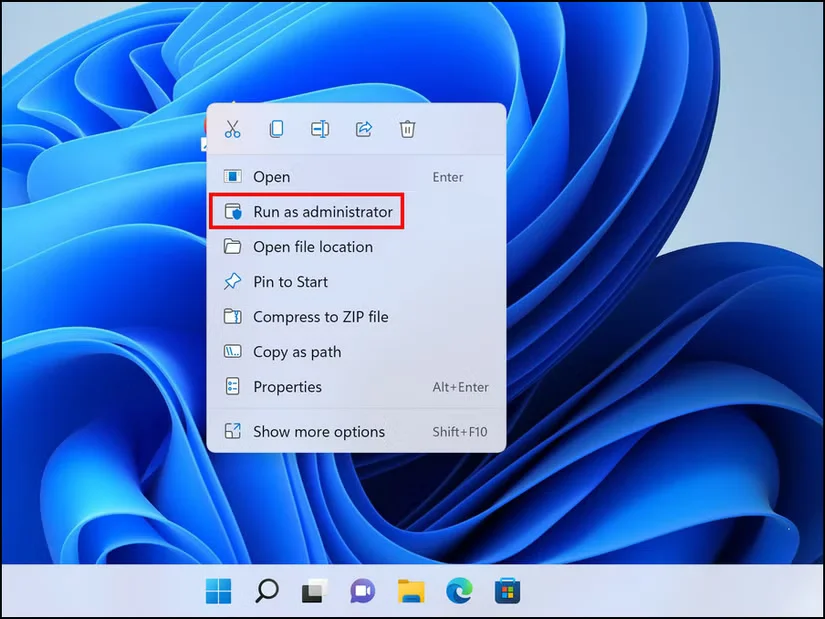Launch the Microsoft Store from the taskbar

507,591
